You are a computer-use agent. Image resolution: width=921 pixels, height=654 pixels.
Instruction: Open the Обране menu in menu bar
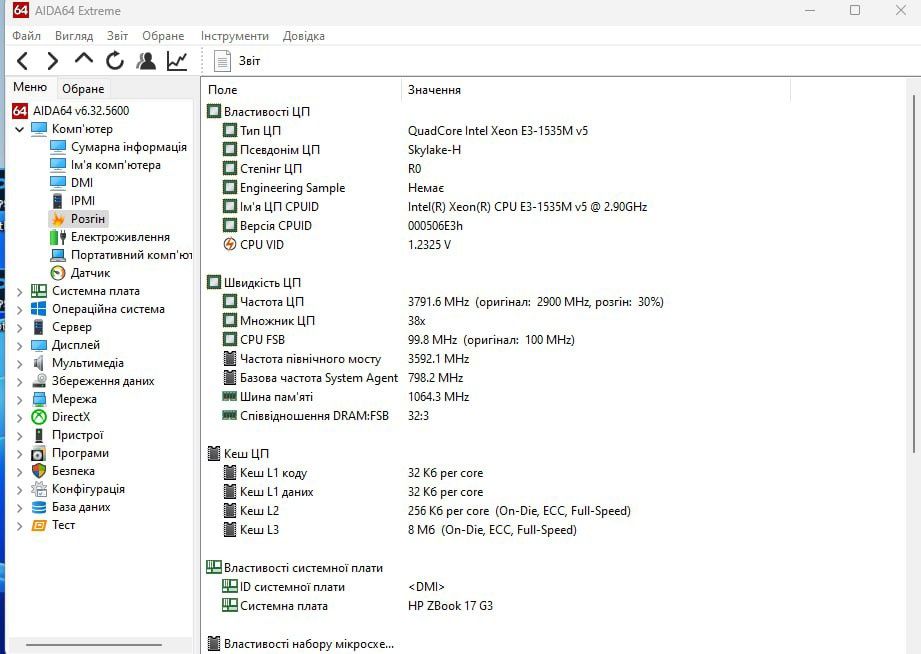[163, 36]
